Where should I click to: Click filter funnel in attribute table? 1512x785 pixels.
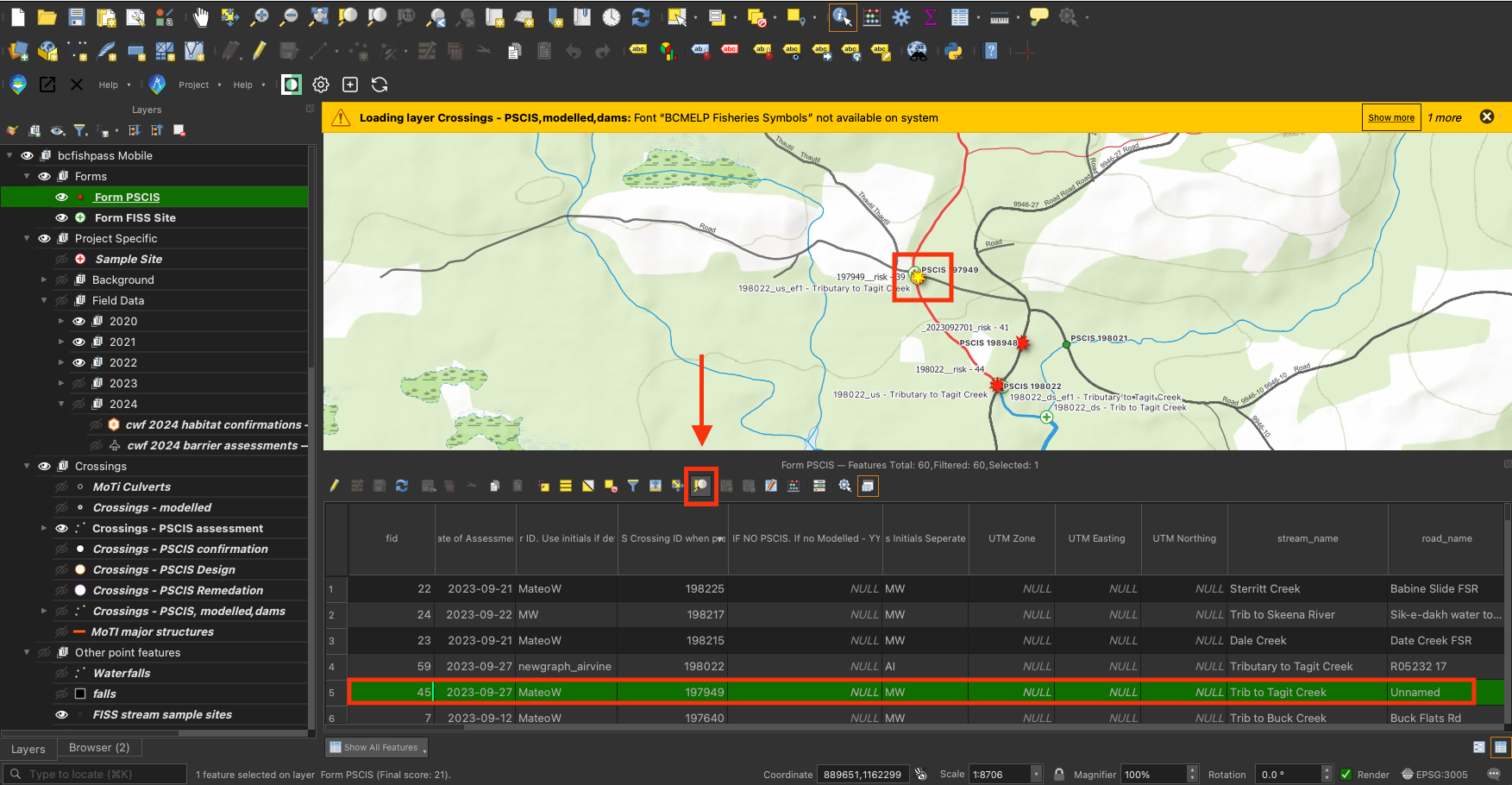coord(633,486)
